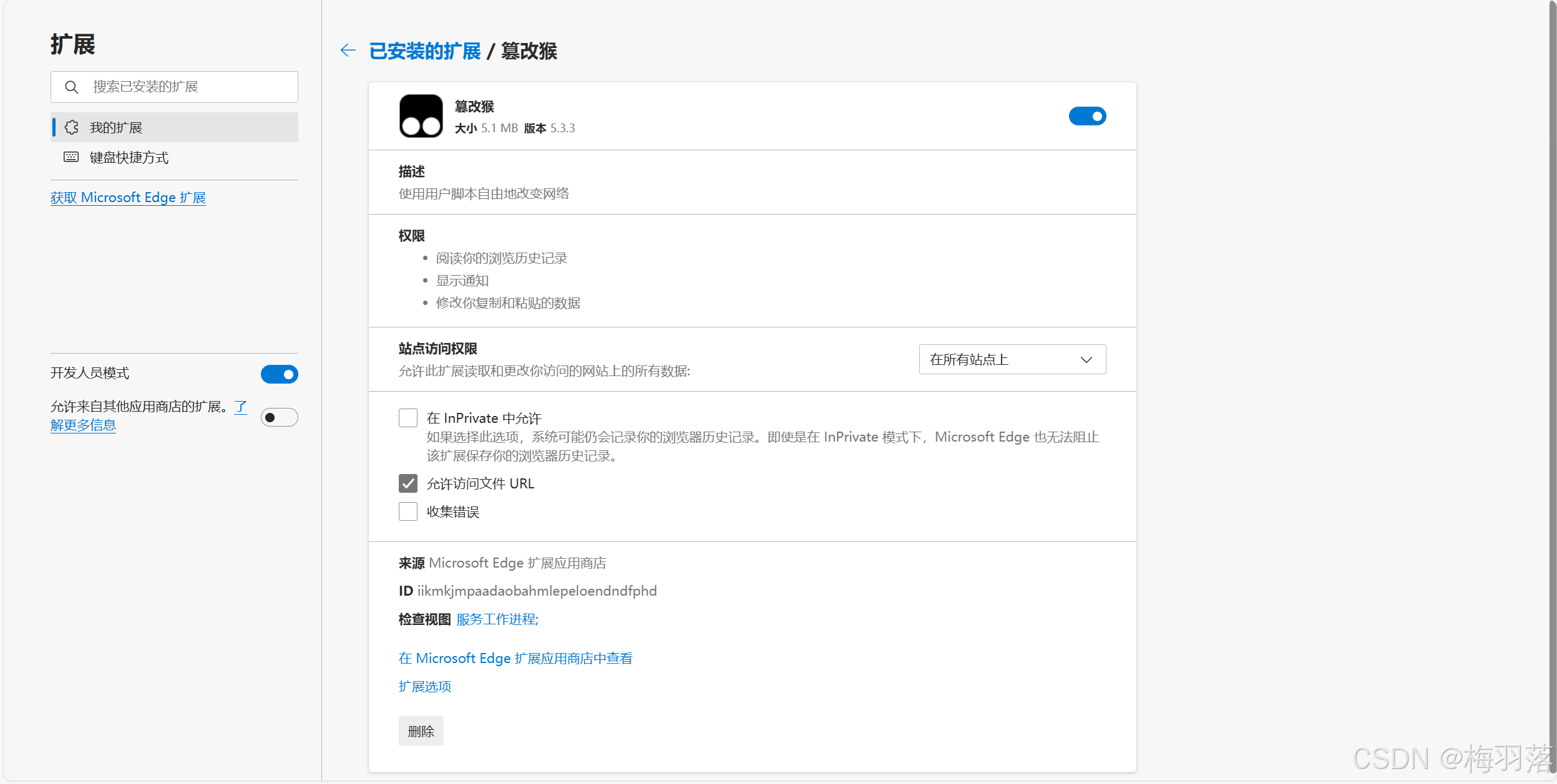Uncheck 允许访问文件 URL checkbox
Viewport: 1557px width, 784px height.
408,483
